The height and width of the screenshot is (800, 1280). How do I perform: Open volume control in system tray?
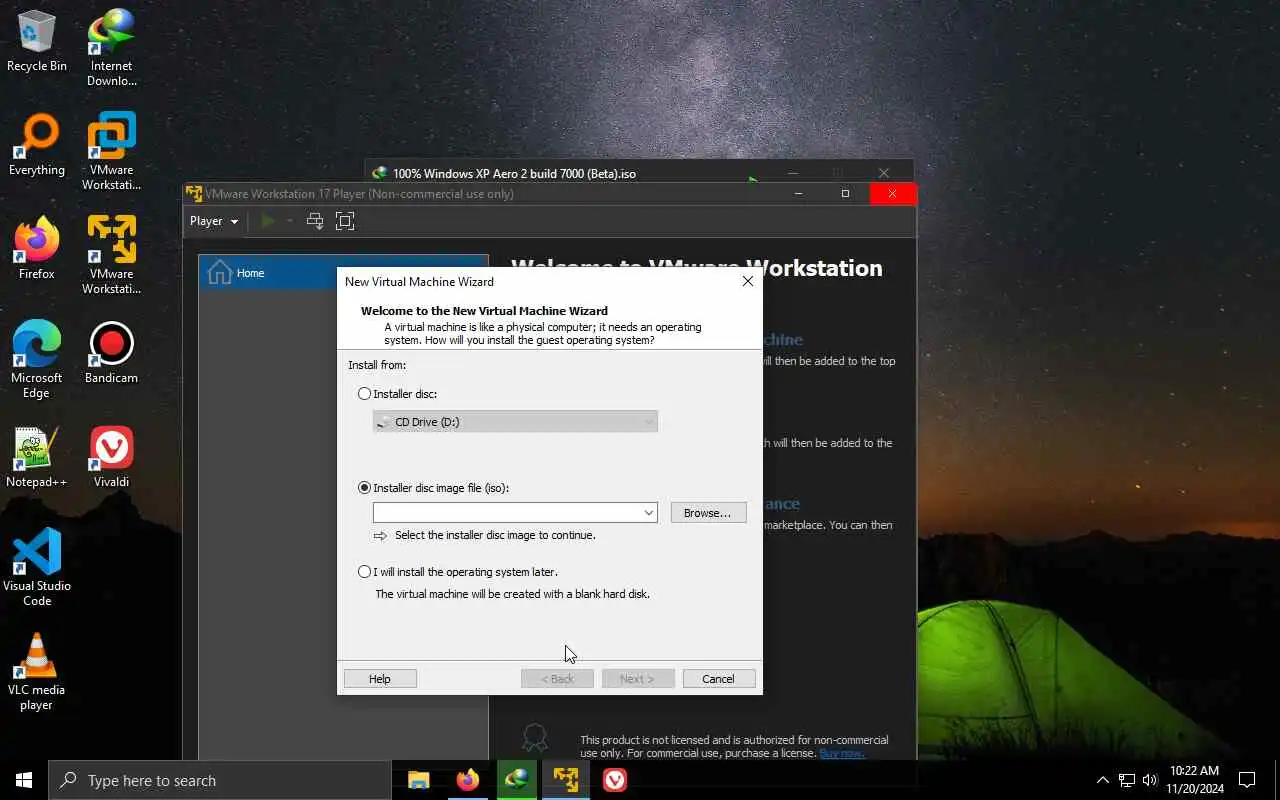click(1150, 780)
